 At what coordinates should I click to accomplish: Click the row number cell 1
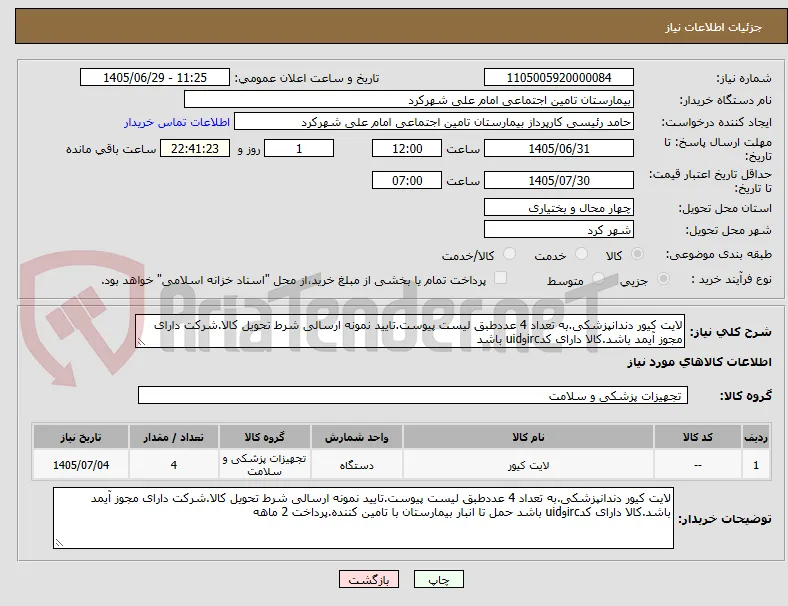(x=755, y=465)
